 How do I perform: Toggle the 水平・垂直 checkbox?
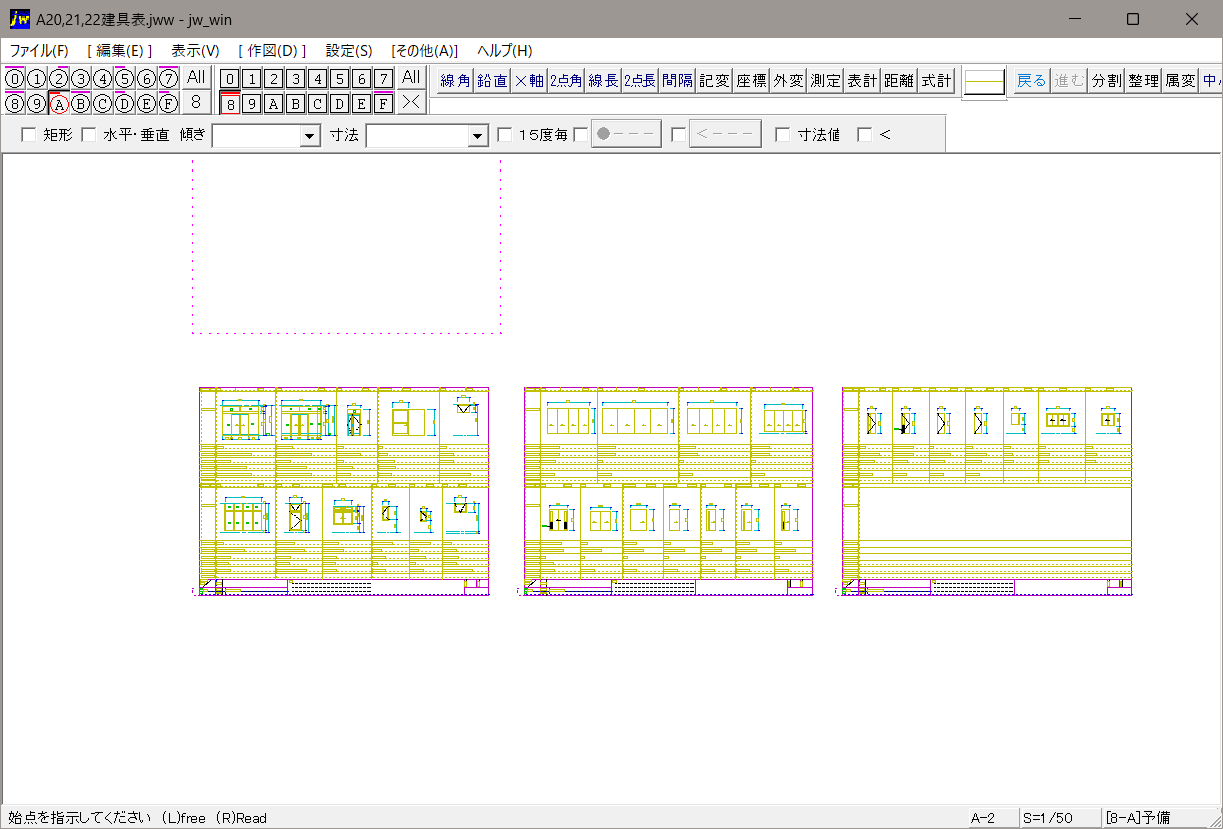pyautogui.click(x=88, y=135)
